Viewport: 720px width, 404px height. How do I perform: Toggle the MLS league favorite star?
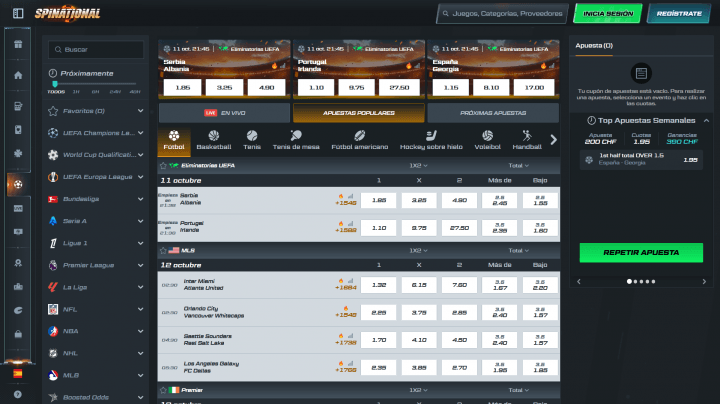coord(163,250)
